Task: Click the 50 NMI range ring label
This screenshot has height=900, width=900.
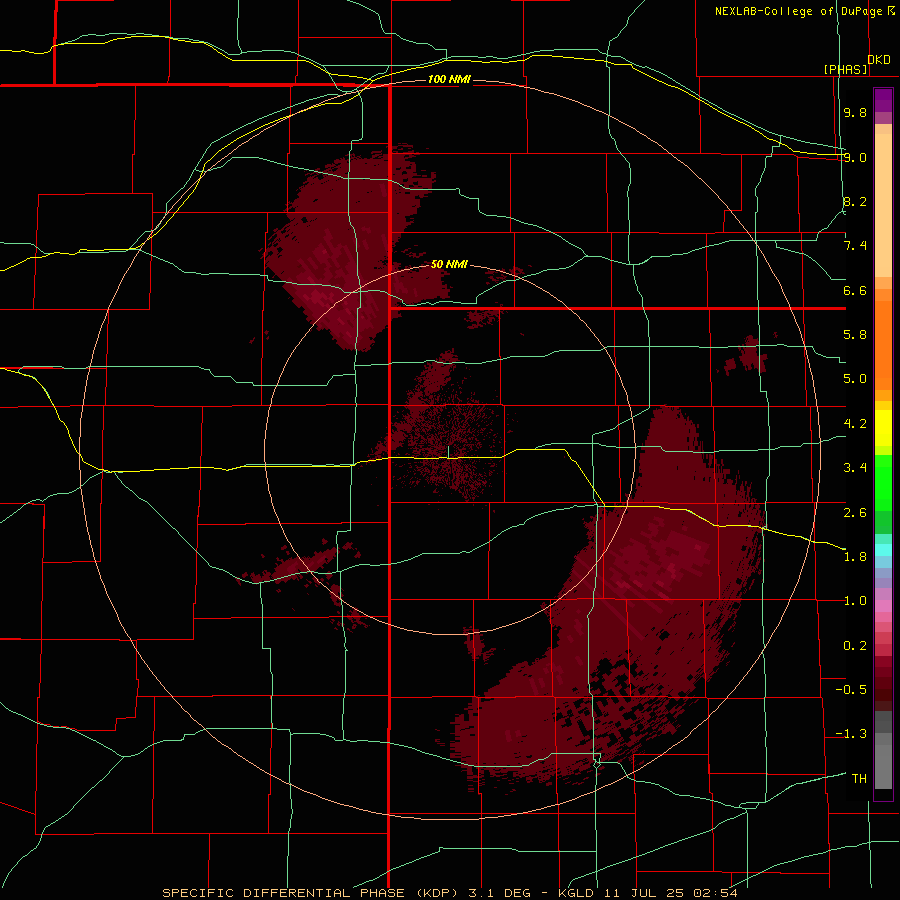Action: coord(449,264)
